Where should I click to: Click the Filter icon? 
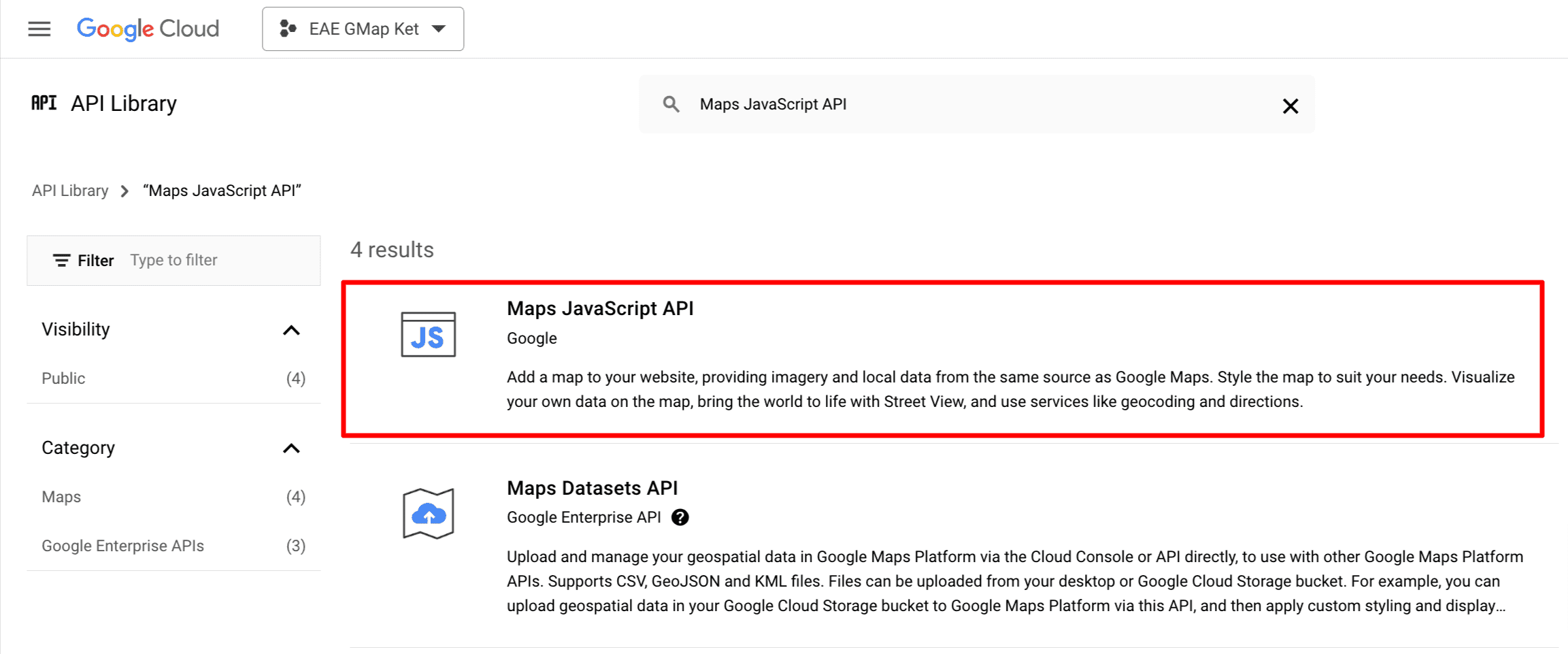(x=61, y=260)
